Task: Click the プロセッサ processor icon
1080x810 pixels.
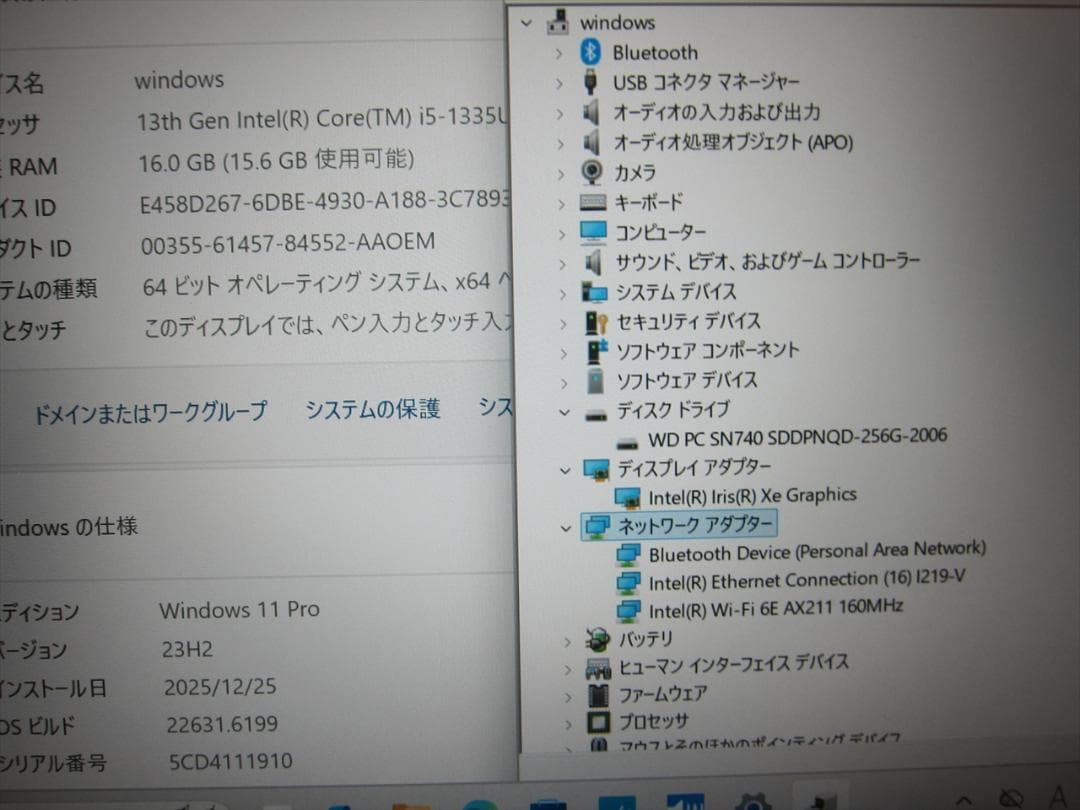Action: coord(598,723)
